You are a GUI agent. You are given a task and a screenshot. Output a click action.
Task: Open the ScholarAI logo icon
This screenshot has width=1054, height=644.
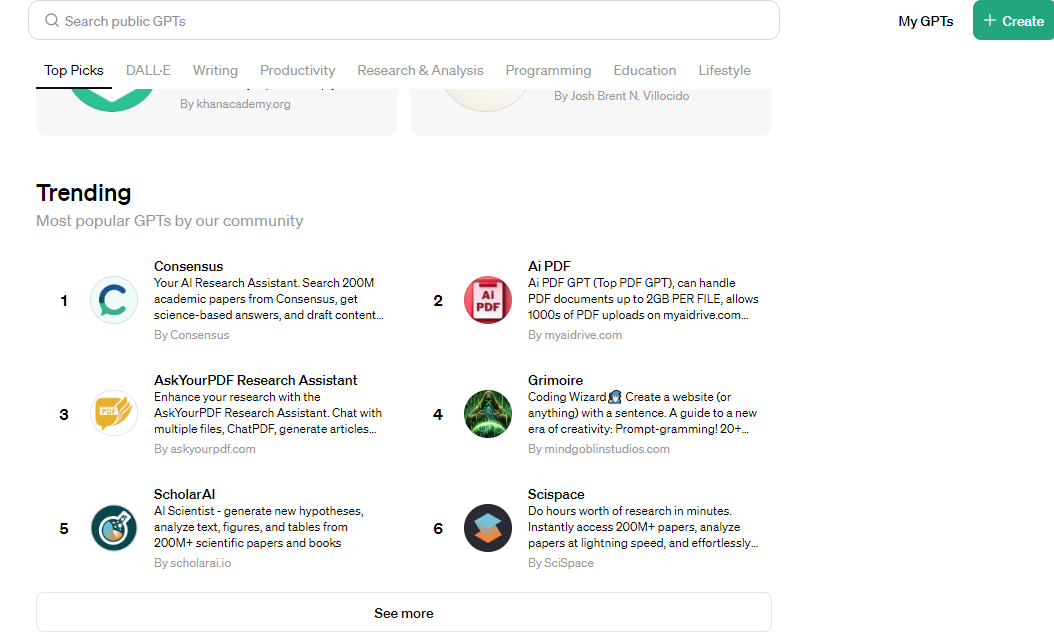pyautogui.click(x=114, y=528)
